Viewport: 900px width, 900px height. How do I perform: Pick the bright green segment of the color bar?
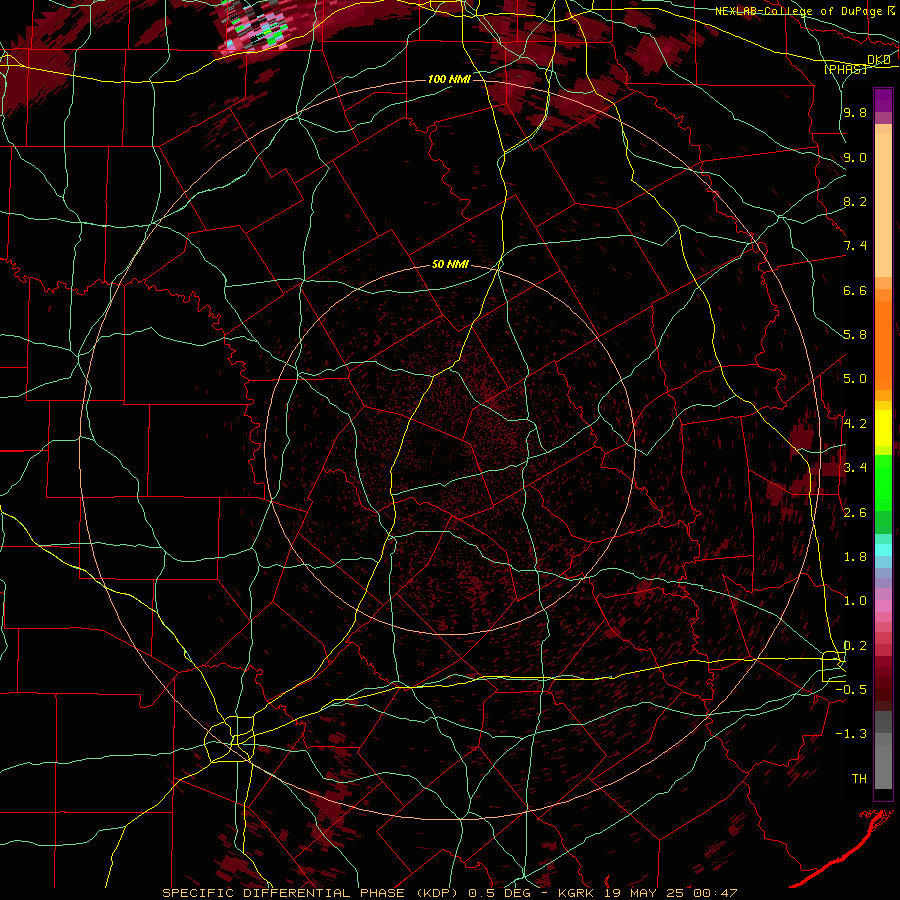[x=883, y=482]
